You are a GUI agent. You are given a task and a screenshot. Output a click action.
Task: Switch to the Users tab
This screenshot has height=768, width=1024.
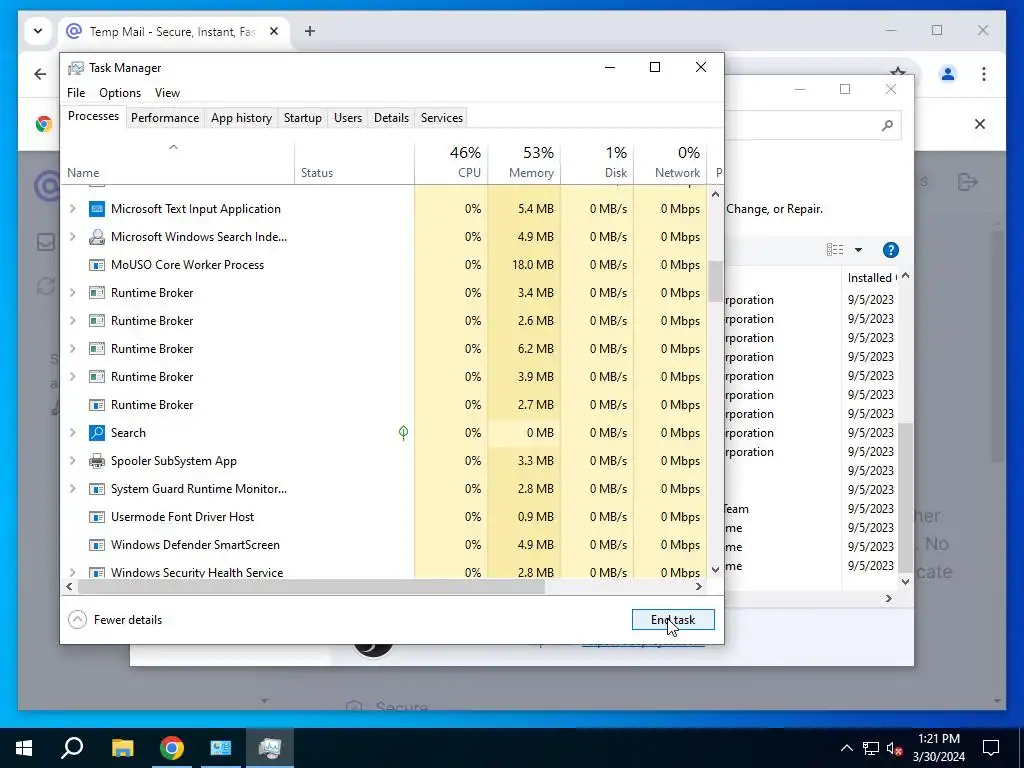pos(347,118)
